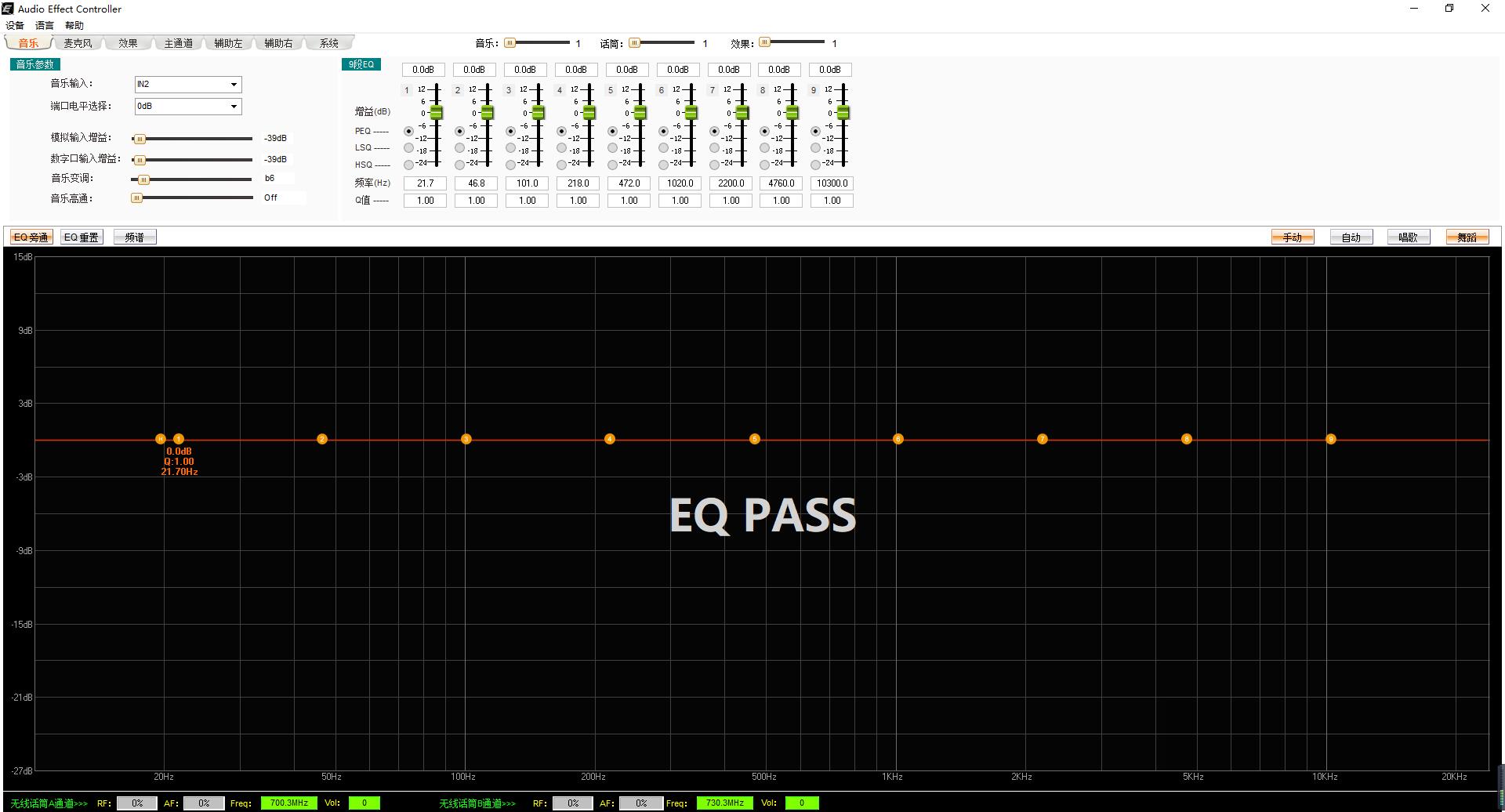
Task: Select the H high-pass node on graph
Action: (x=160, y=439)
